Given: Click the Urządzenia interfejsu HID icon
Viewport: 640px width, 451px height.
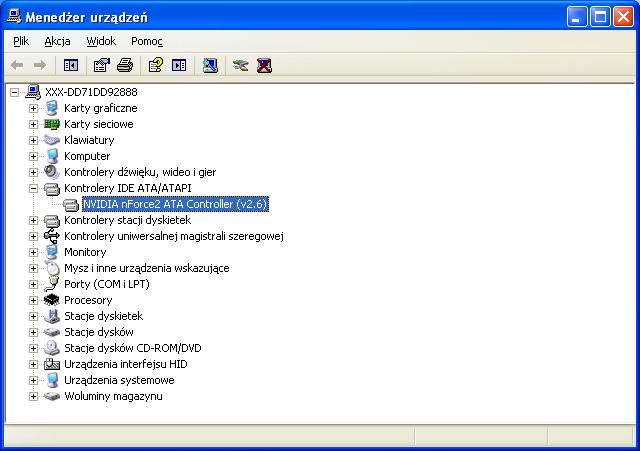Looking at the screenshot, I should coord(52,364).
